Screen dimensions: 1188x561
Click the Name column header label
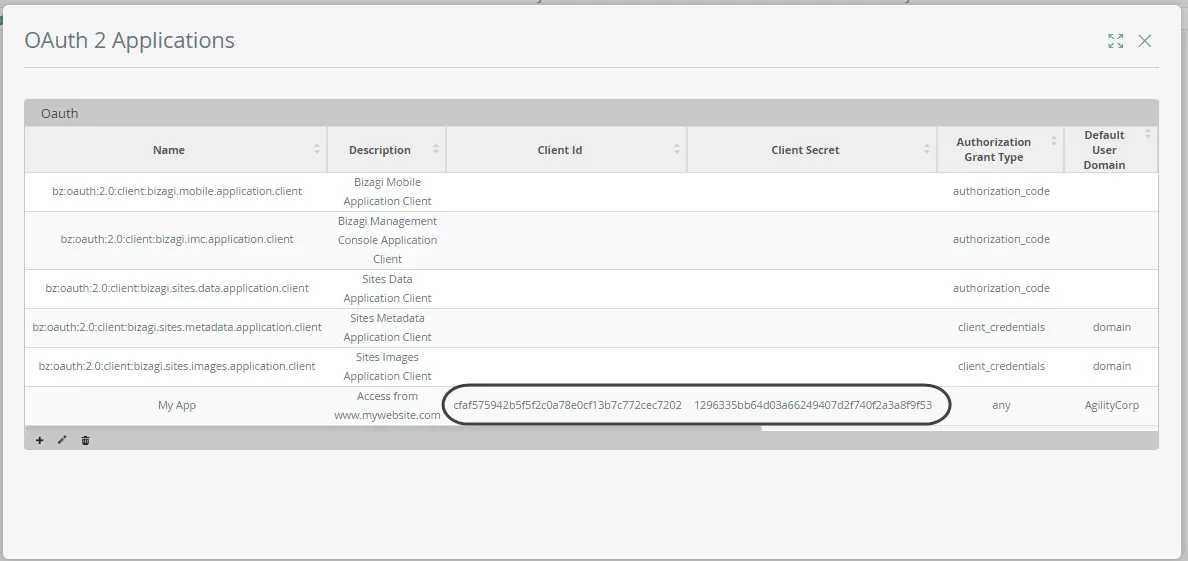pyautogui.click(x=168, y=150)
